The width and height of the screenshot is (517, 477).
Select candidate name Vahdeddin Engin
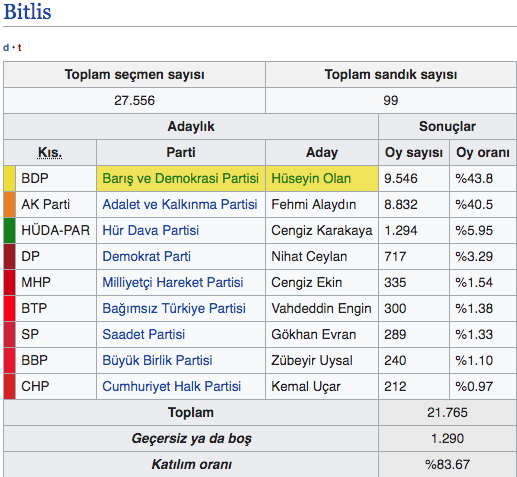tap(321, 308)
